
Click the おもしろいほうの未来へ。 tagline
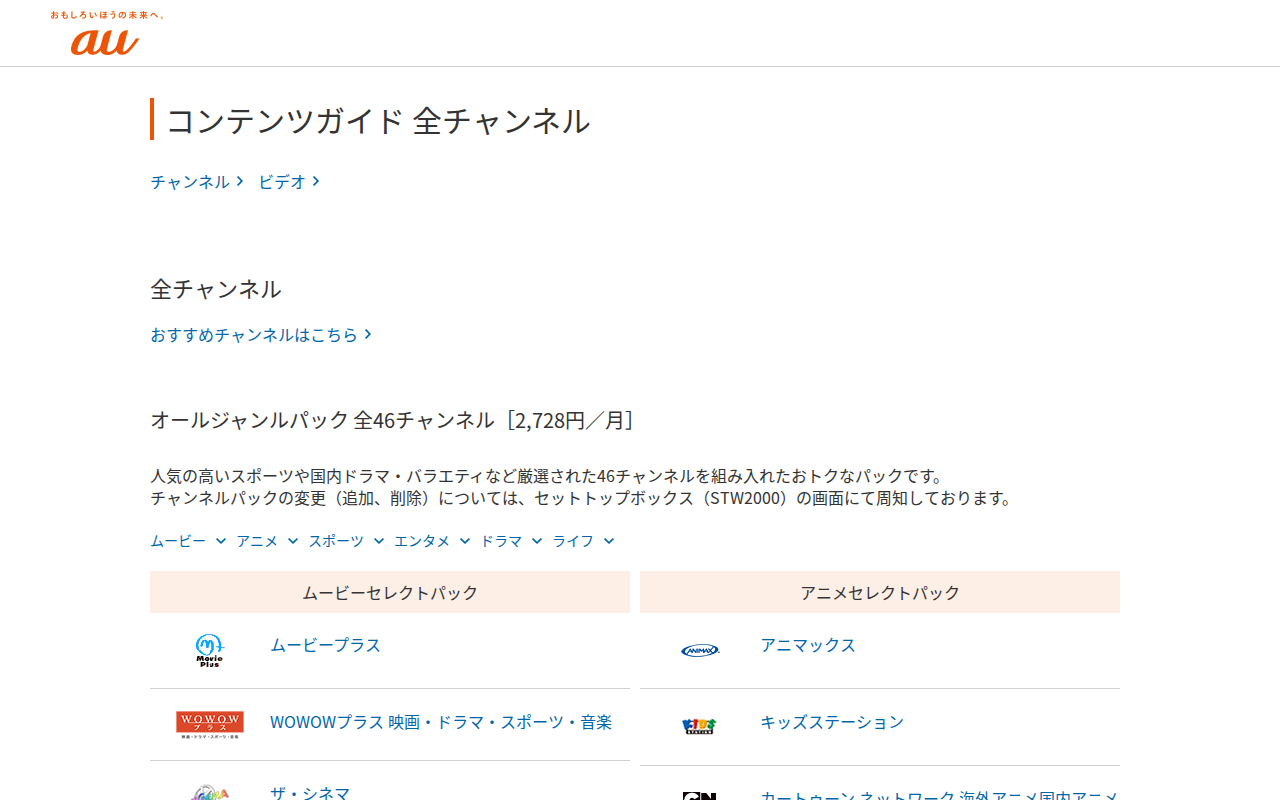click(x=108, y=15)
